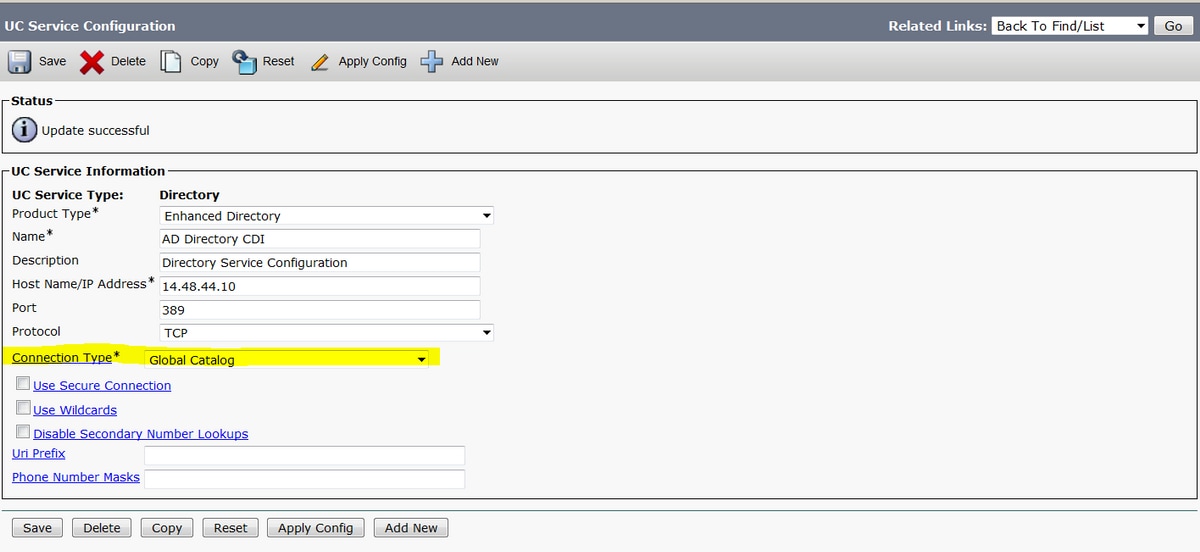Click the Add New label in top toolbar
The image size is (1200, 552).
475,62
